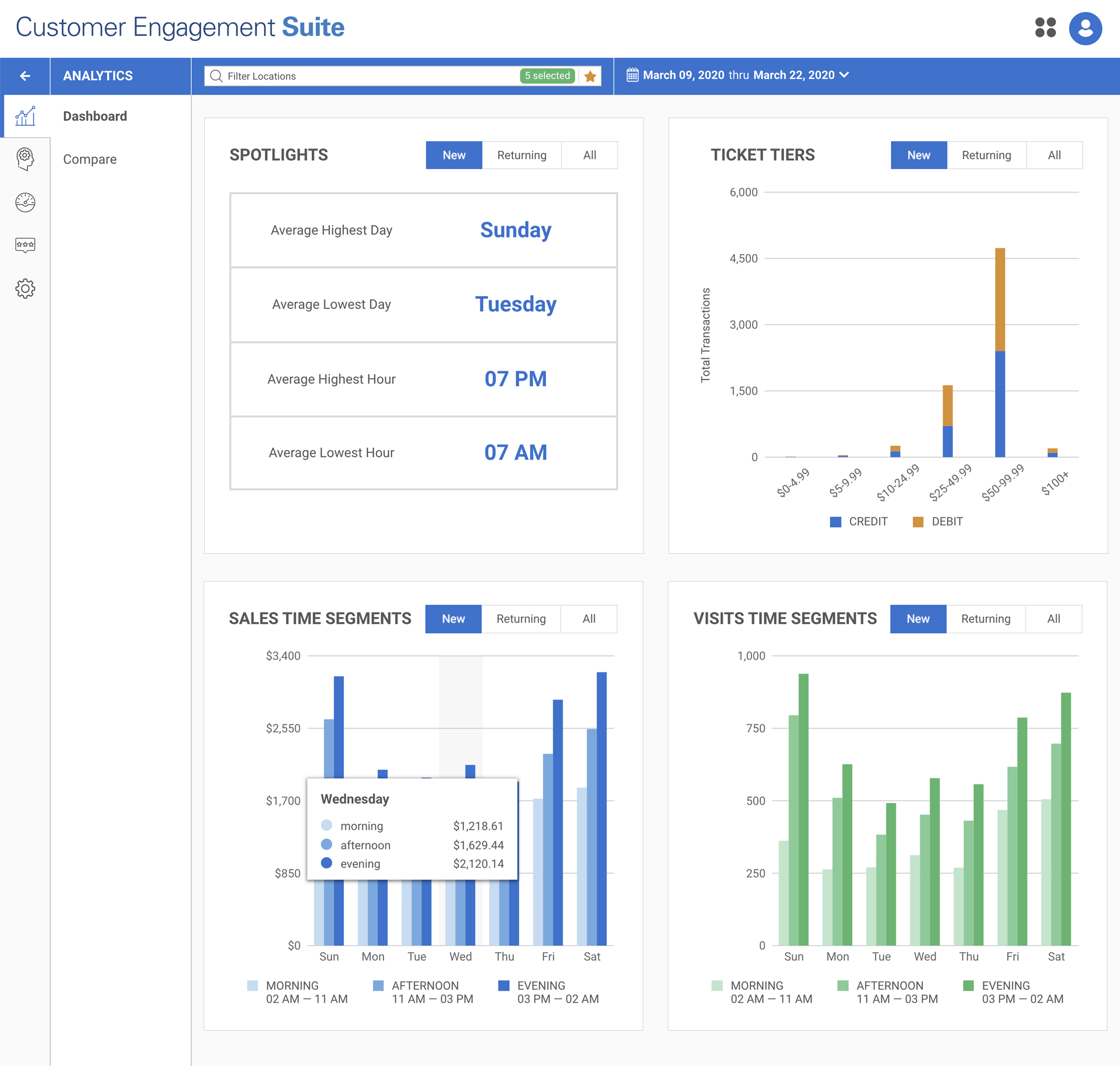1120x1066 pixels.
Task: Click the 5 selected badge
Action: [547, 76]
